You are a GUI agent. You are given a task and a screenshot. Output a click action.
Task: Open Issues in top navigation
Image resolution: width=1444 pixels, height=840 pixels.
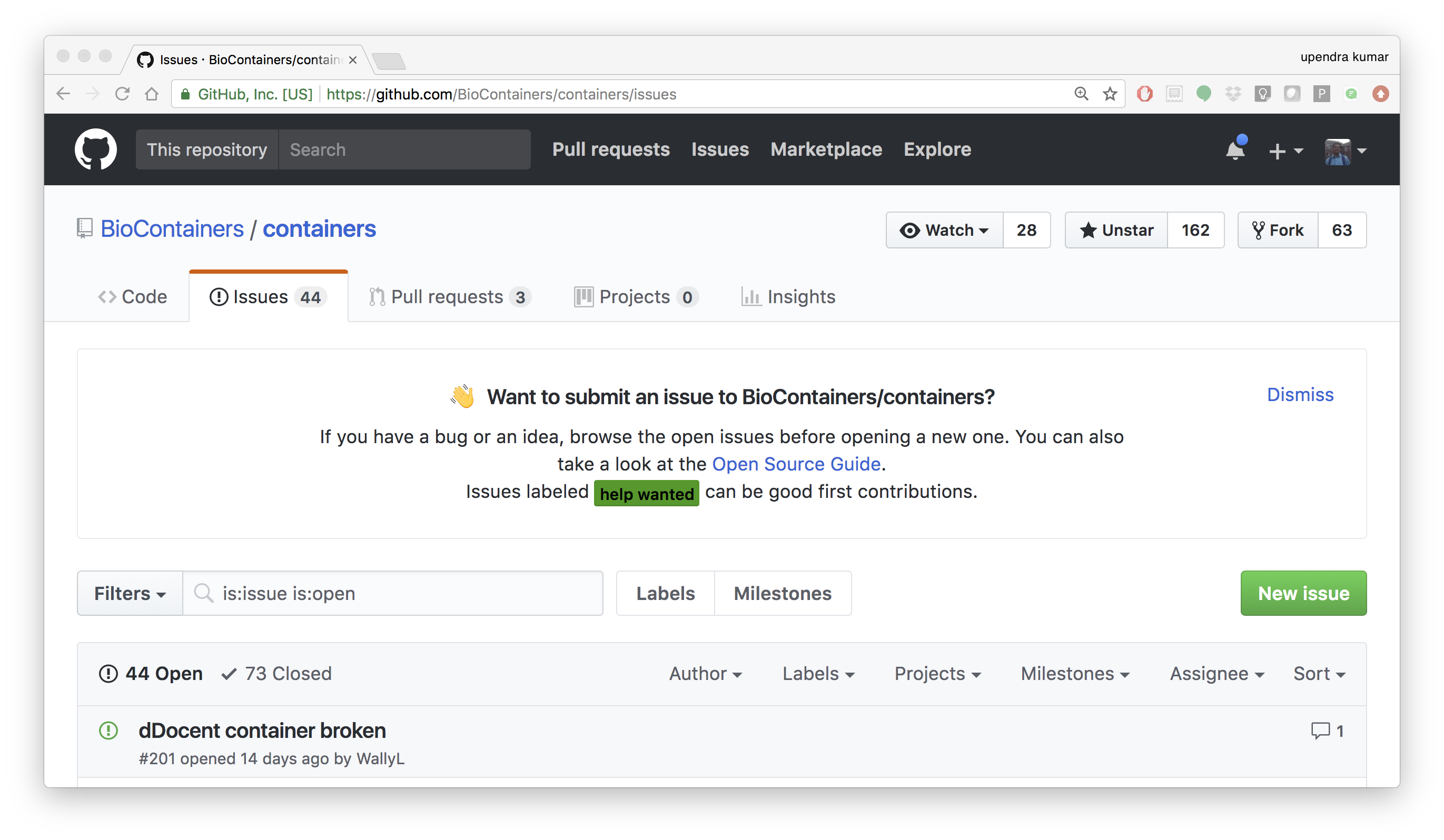pyautogui.click(x=720, y=149)
